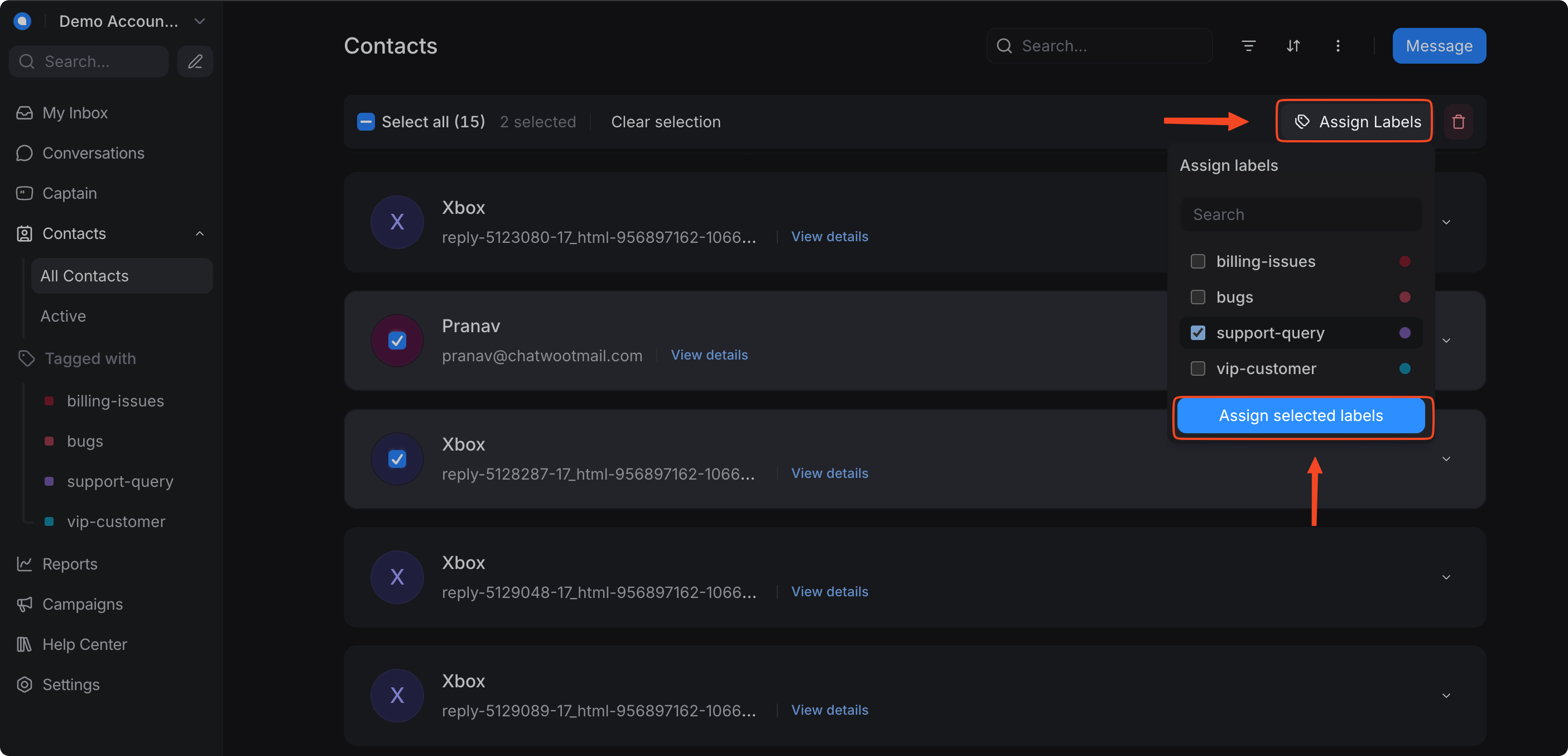
Task: Select the Active contacts view
Action: tap(62, 315)
